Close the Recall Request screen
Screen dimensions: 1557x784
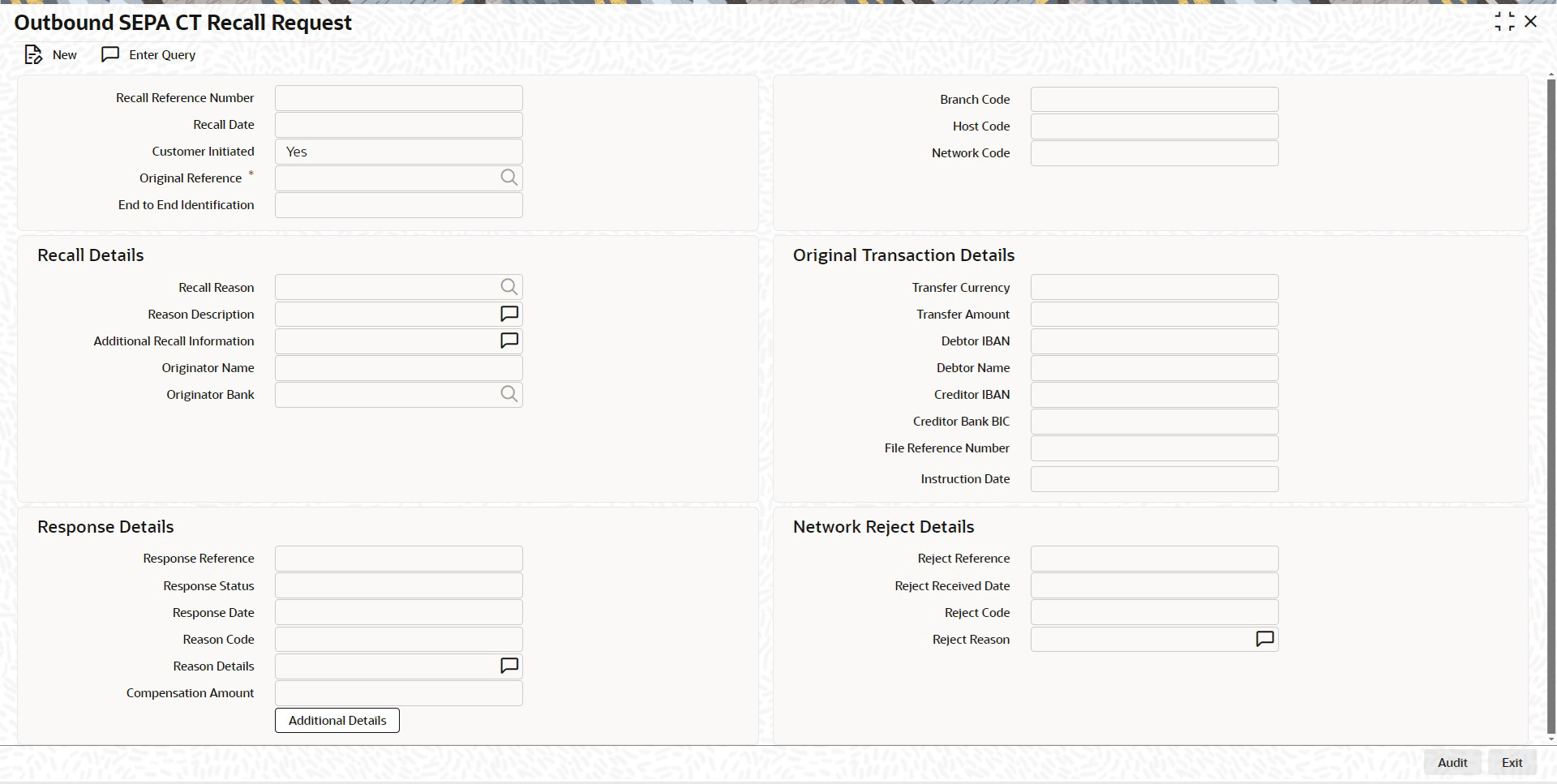point(1531,22)
